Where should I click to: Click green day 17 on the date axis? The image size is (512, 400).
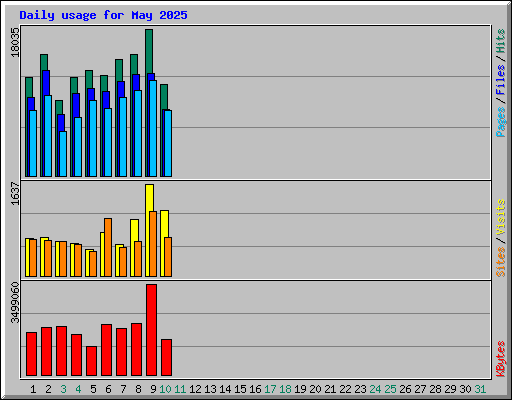(270, 389)
